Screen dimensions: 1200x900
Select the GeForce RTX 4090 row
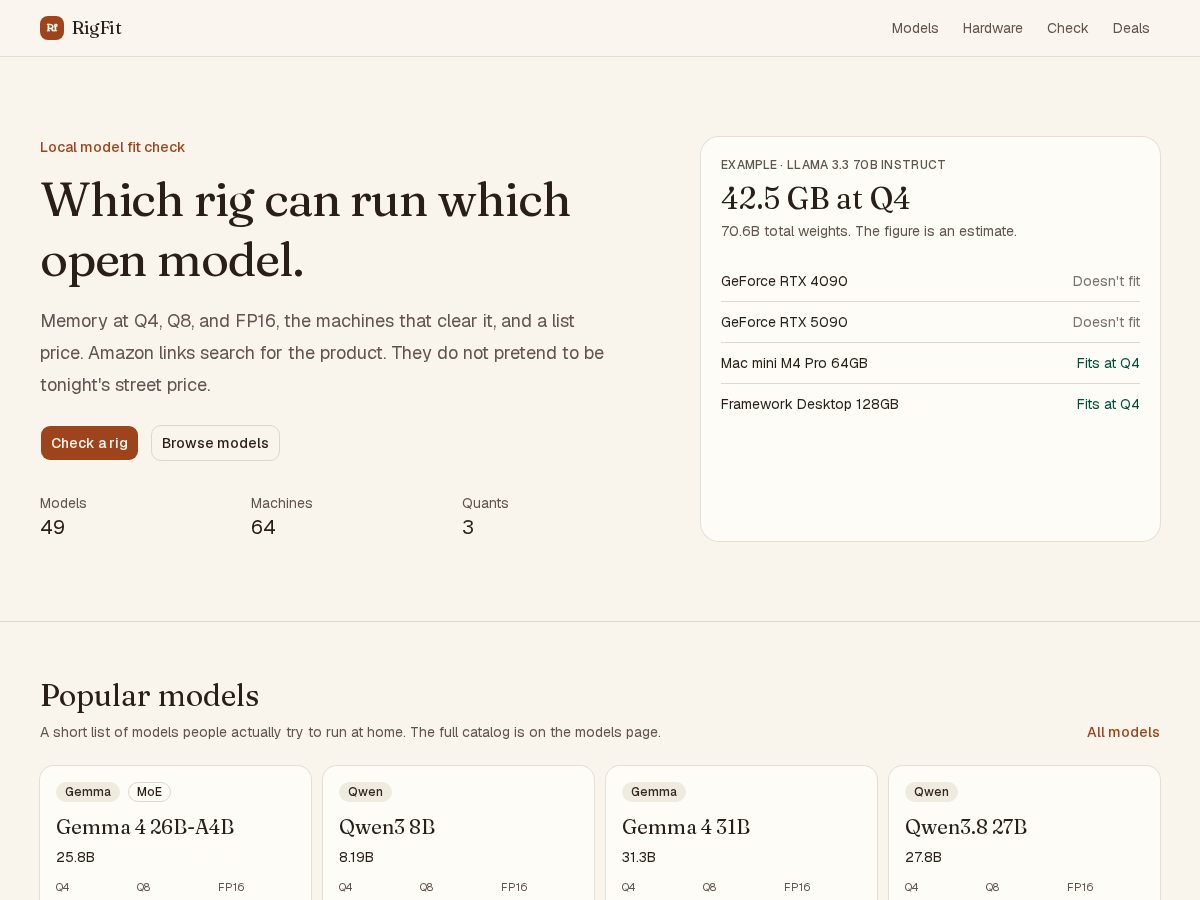(x=930, y=281)
